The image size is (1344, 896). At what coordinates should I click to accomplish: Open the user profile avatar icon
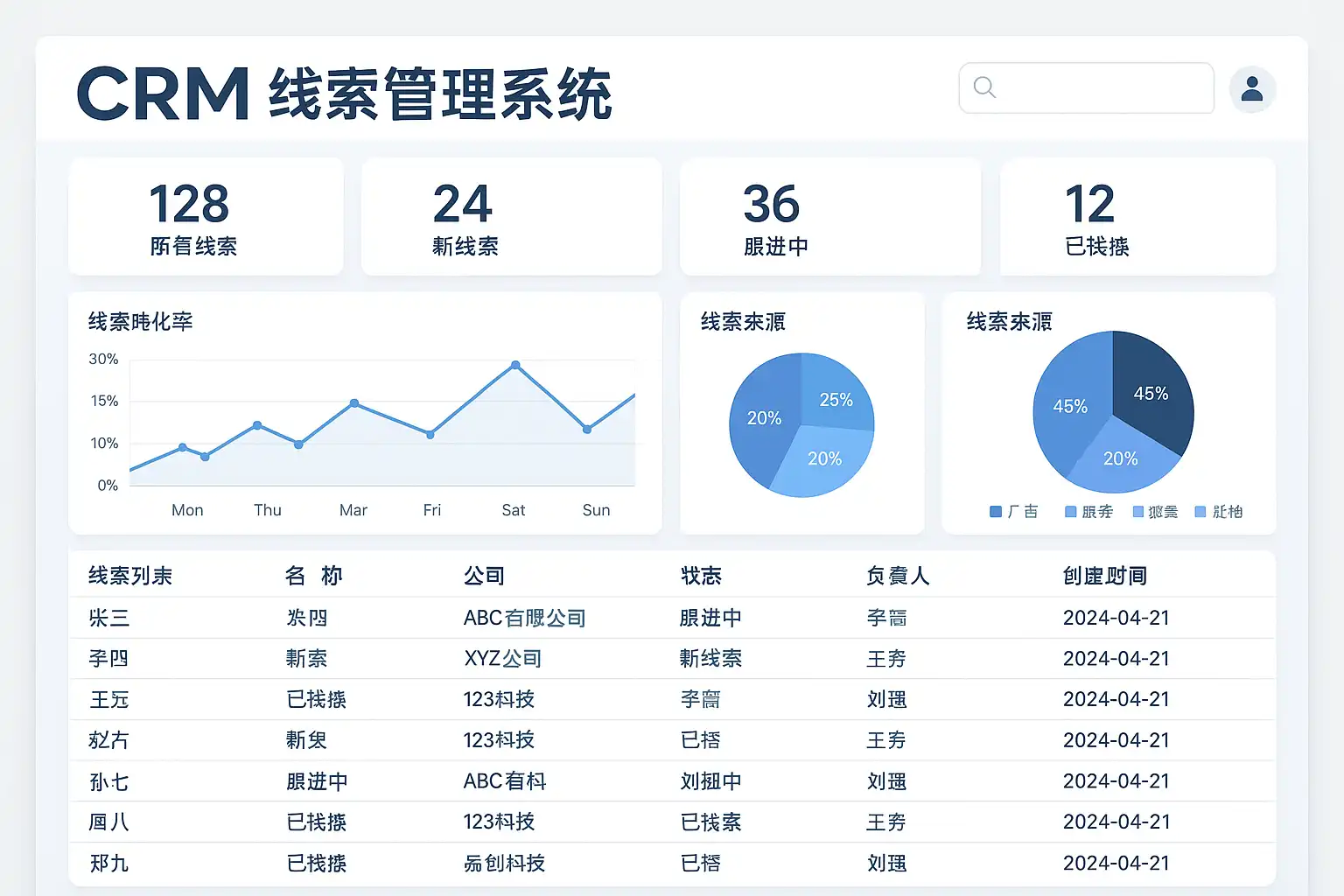[x=1252, y=88]
